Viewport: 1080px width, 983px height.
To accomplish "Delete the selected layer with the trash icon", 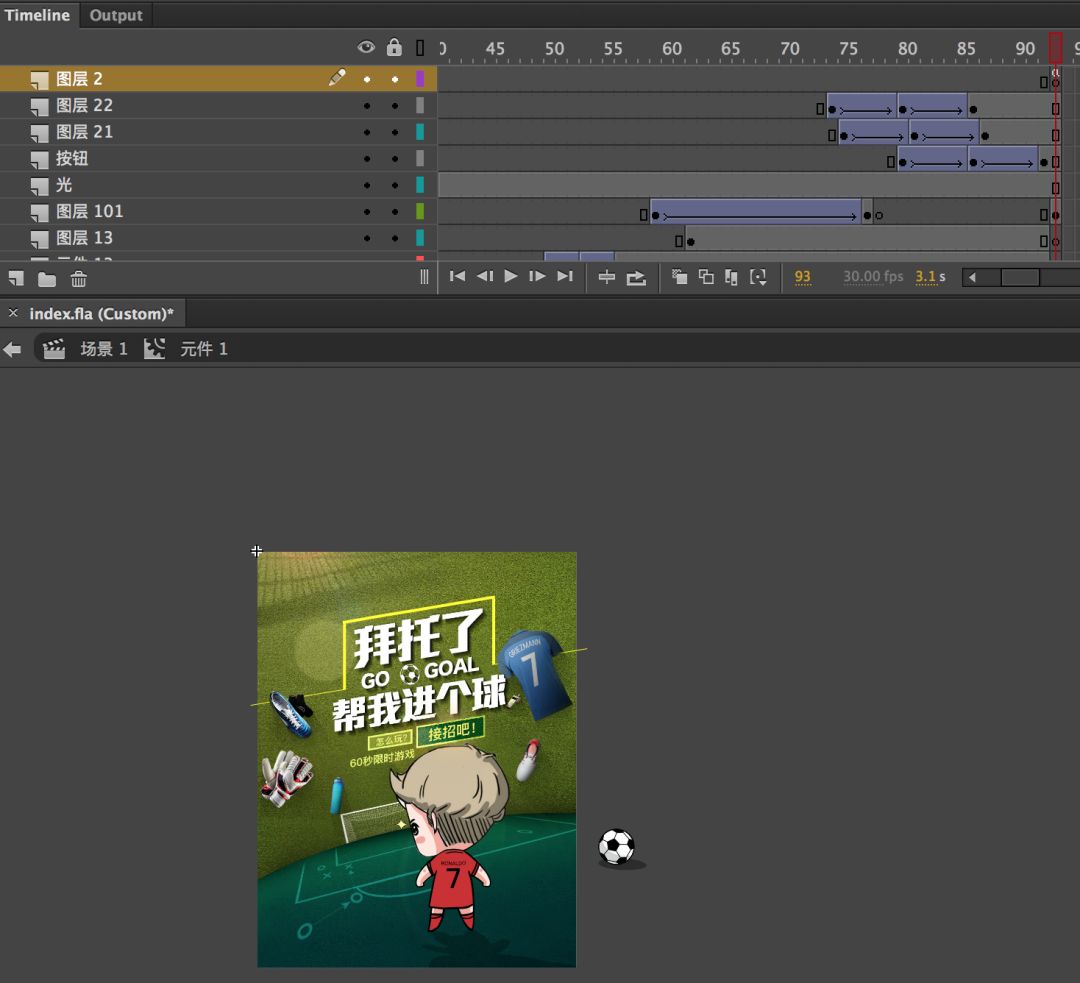I will [x=79, y=278].
